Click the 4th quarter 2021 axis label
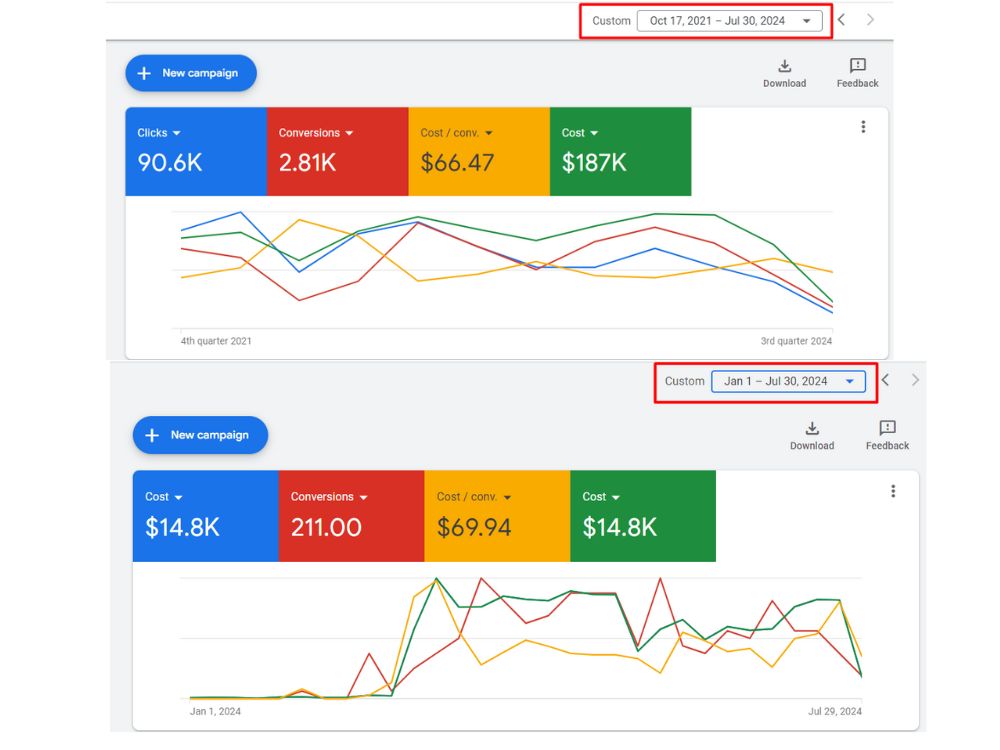Image resolution: width=1000 pixels, height=750 pixels. click(x=216, y=341)
